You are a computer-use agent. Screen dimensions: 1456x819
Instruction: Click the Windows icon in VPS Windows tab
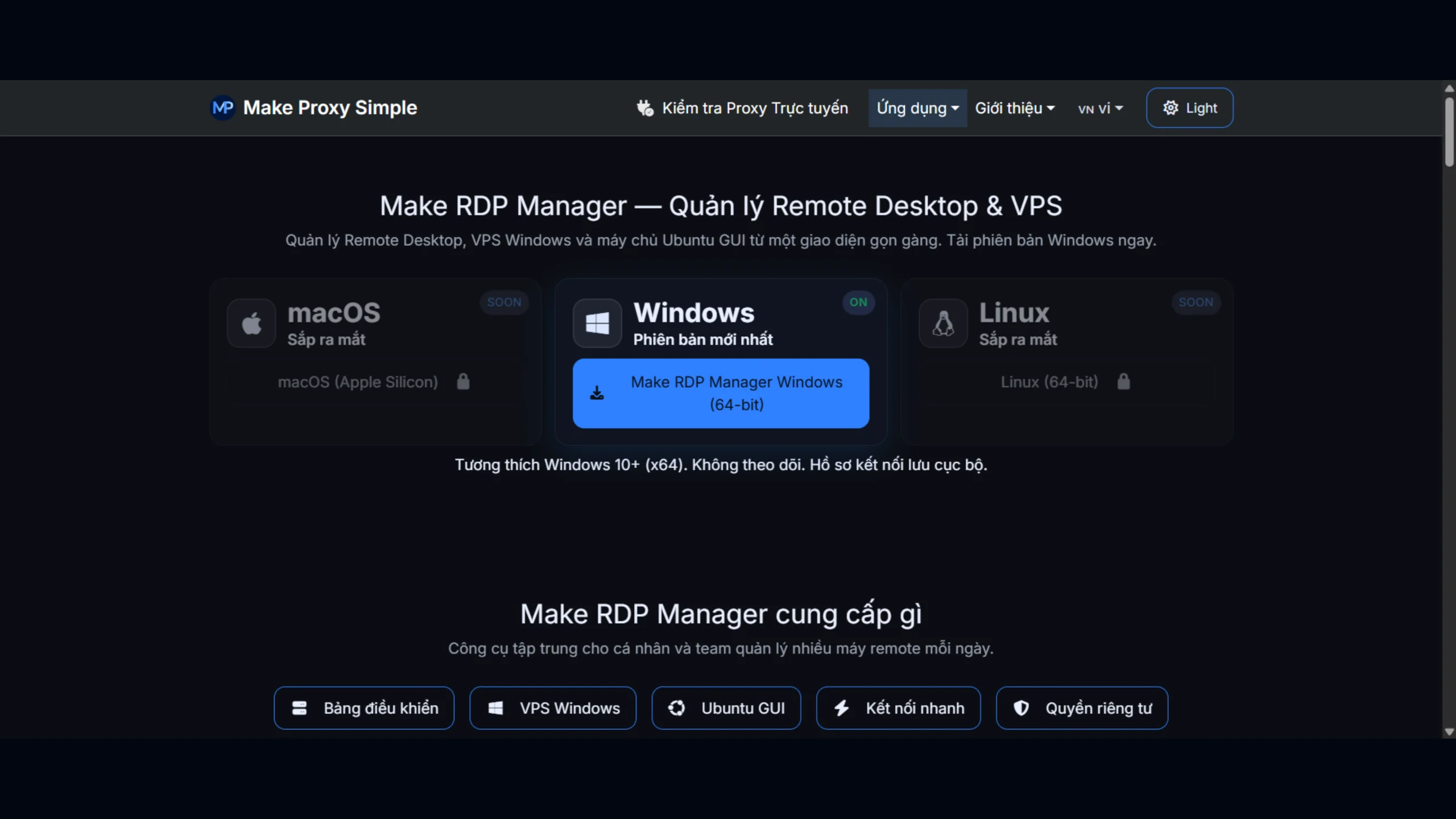point(495,708)
